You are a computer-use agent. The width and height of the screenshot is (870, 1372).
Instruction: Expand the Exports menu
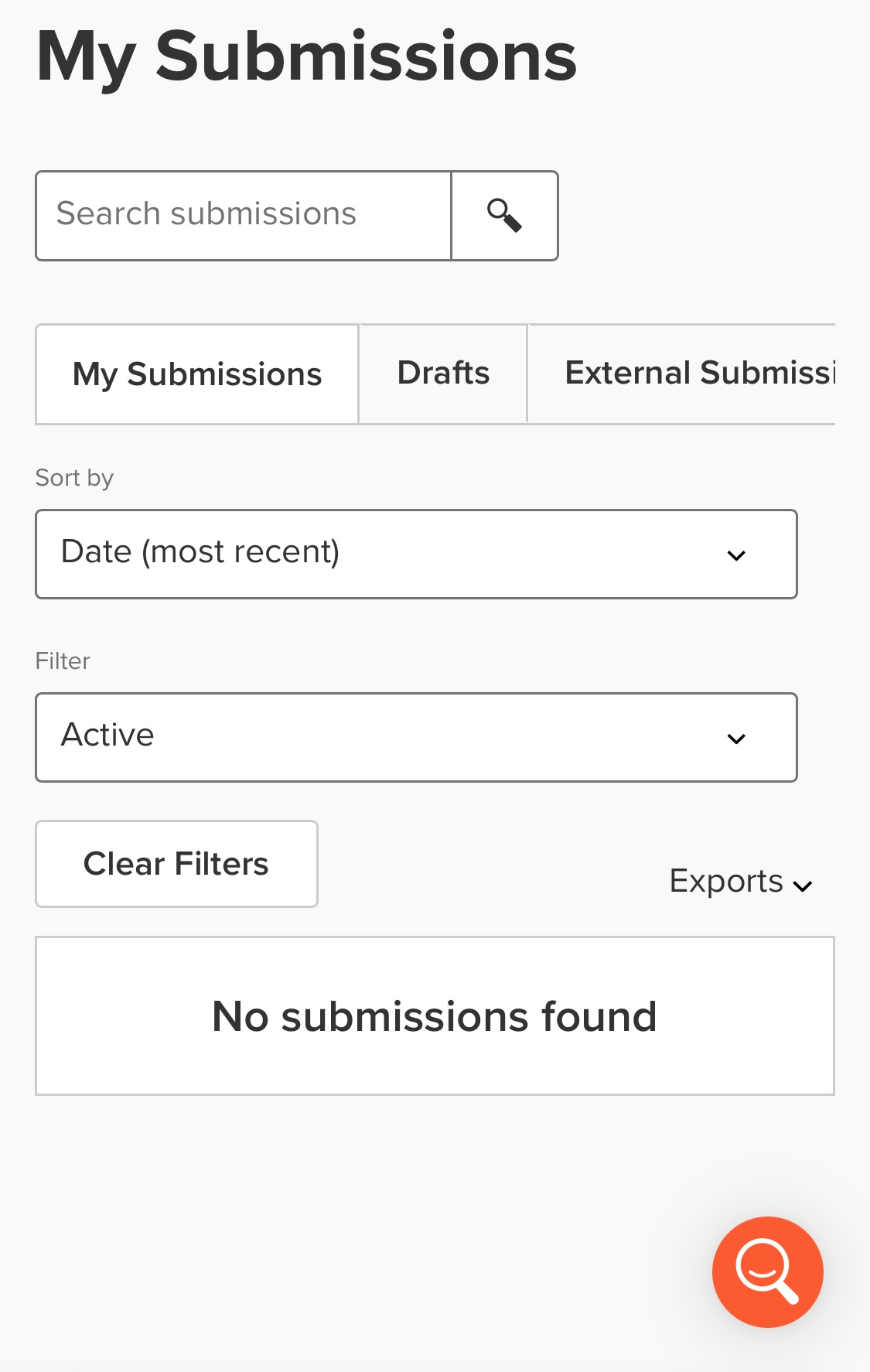pyautogui.click(x=740, y=882)
